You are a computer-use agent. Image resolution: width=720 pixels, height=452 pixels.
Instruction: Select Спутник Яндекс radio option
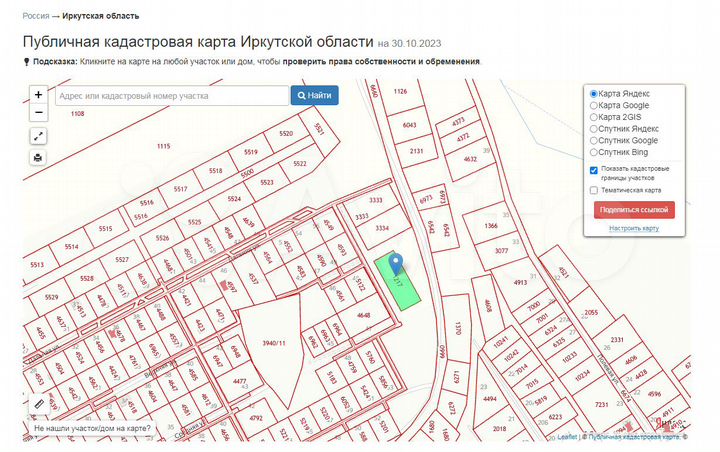[594, 129]
